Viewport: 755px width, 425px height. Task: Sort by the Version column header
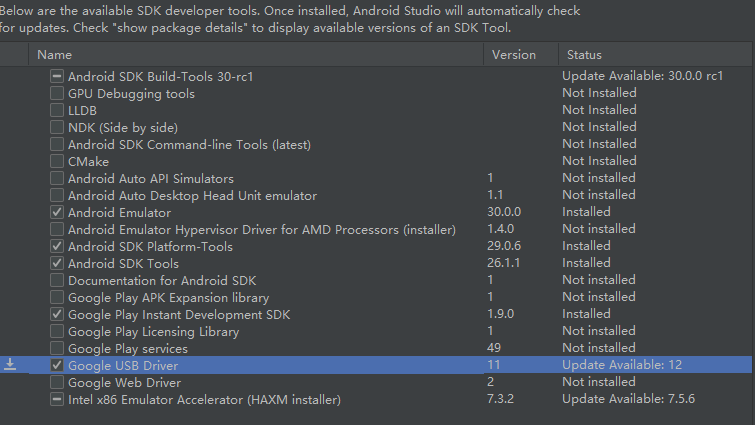[513, 54]
